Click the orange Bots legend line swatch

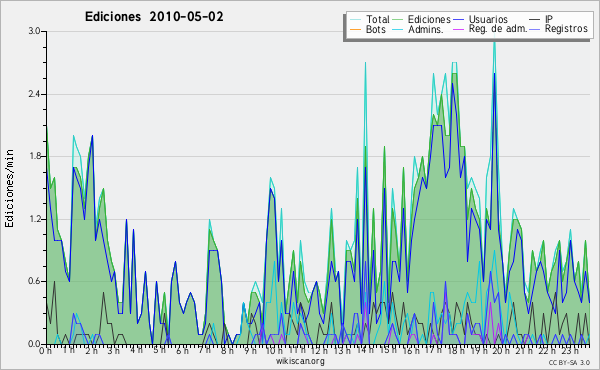356,29
